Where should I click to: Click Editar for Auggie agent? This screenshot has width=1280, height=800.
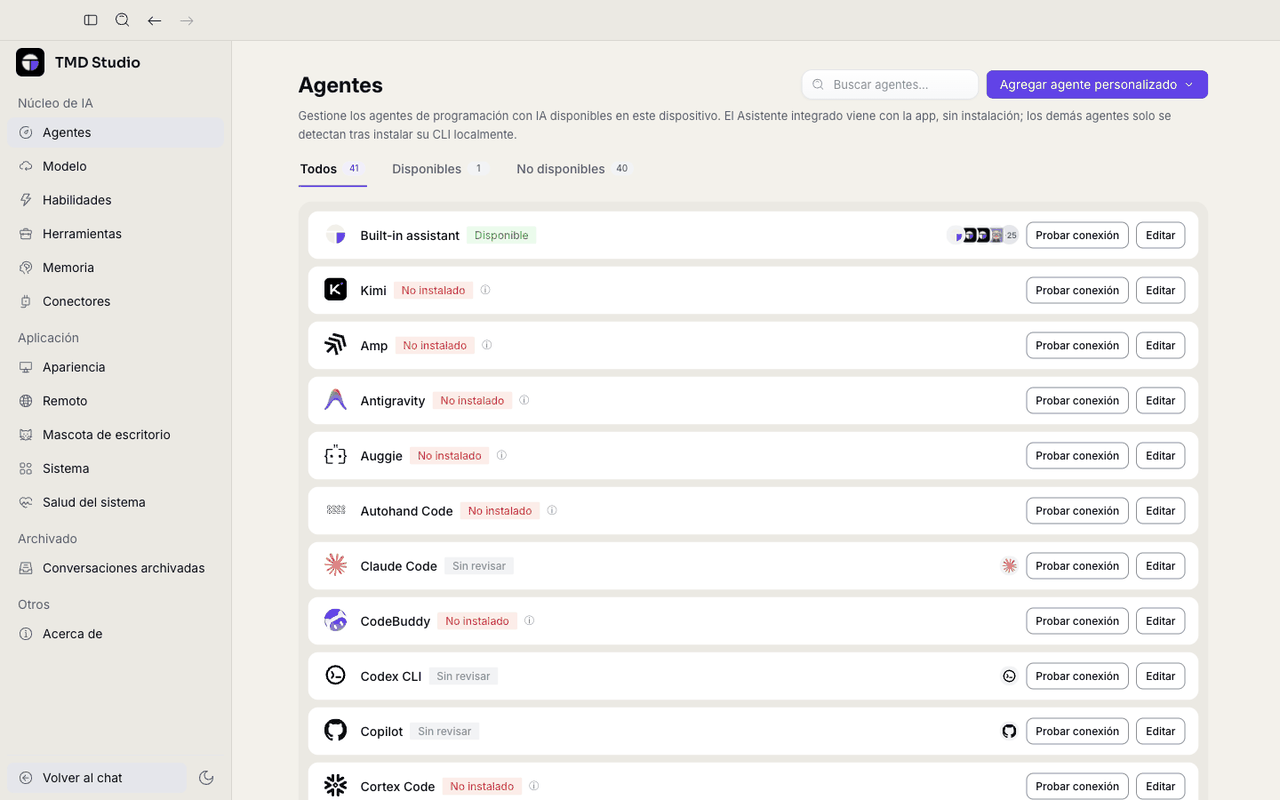(x=1160, y=456)
